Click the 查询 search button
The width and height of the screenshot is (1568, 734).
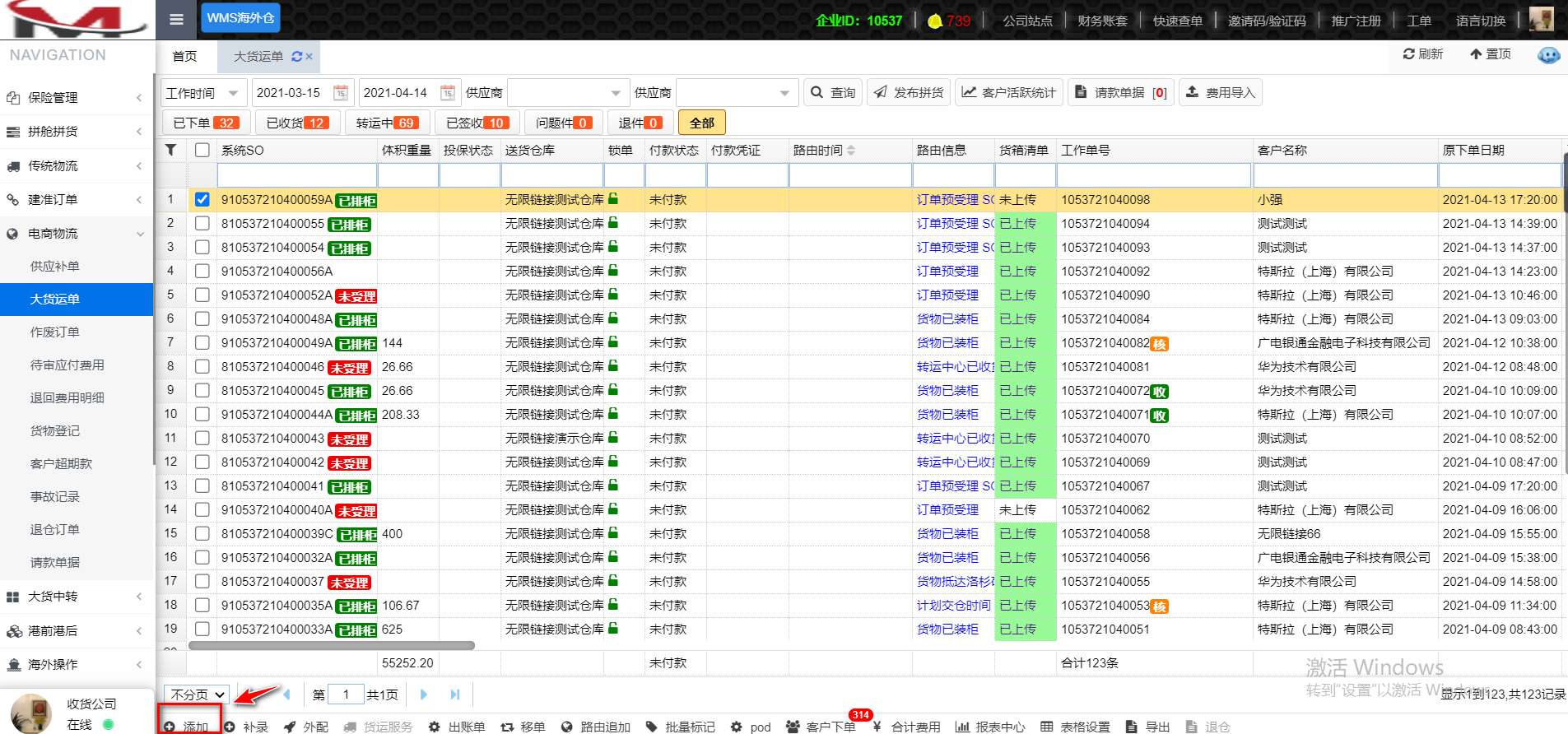click(832, 93)
